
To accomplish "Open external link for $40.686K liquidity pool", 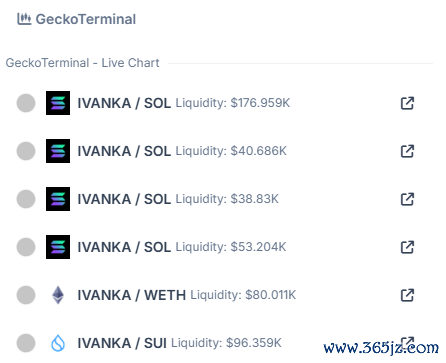I will [x=407, y=151].
